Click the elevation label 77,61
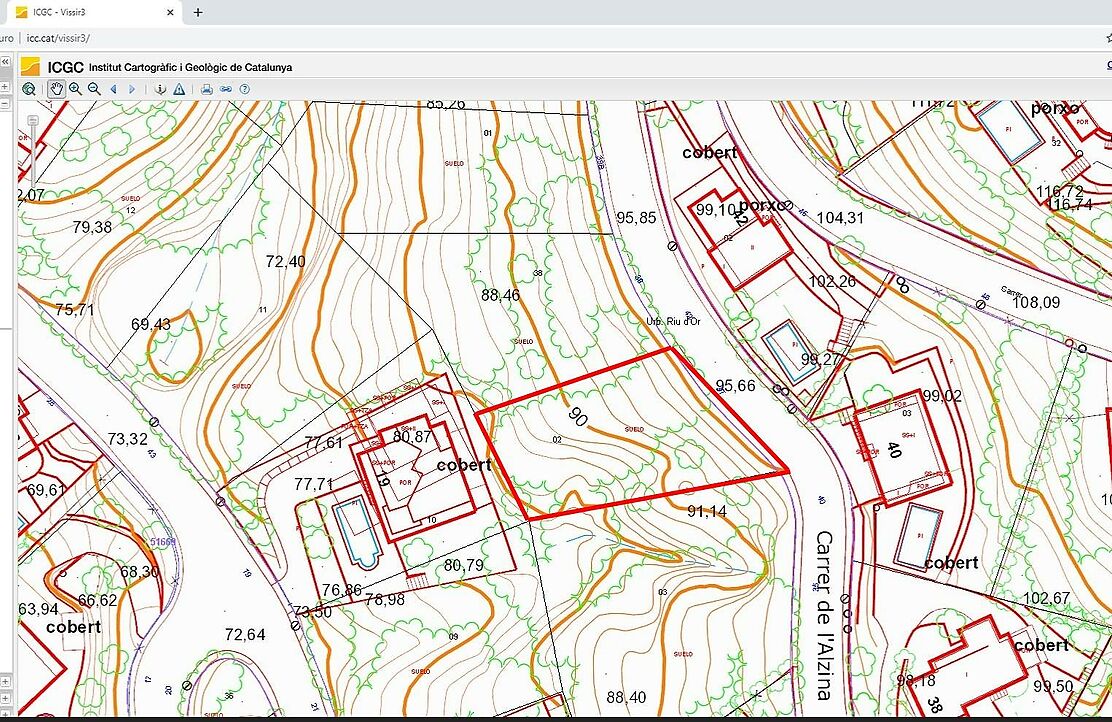The height and width of the screenshot is (722, 1112). [323, 443]
